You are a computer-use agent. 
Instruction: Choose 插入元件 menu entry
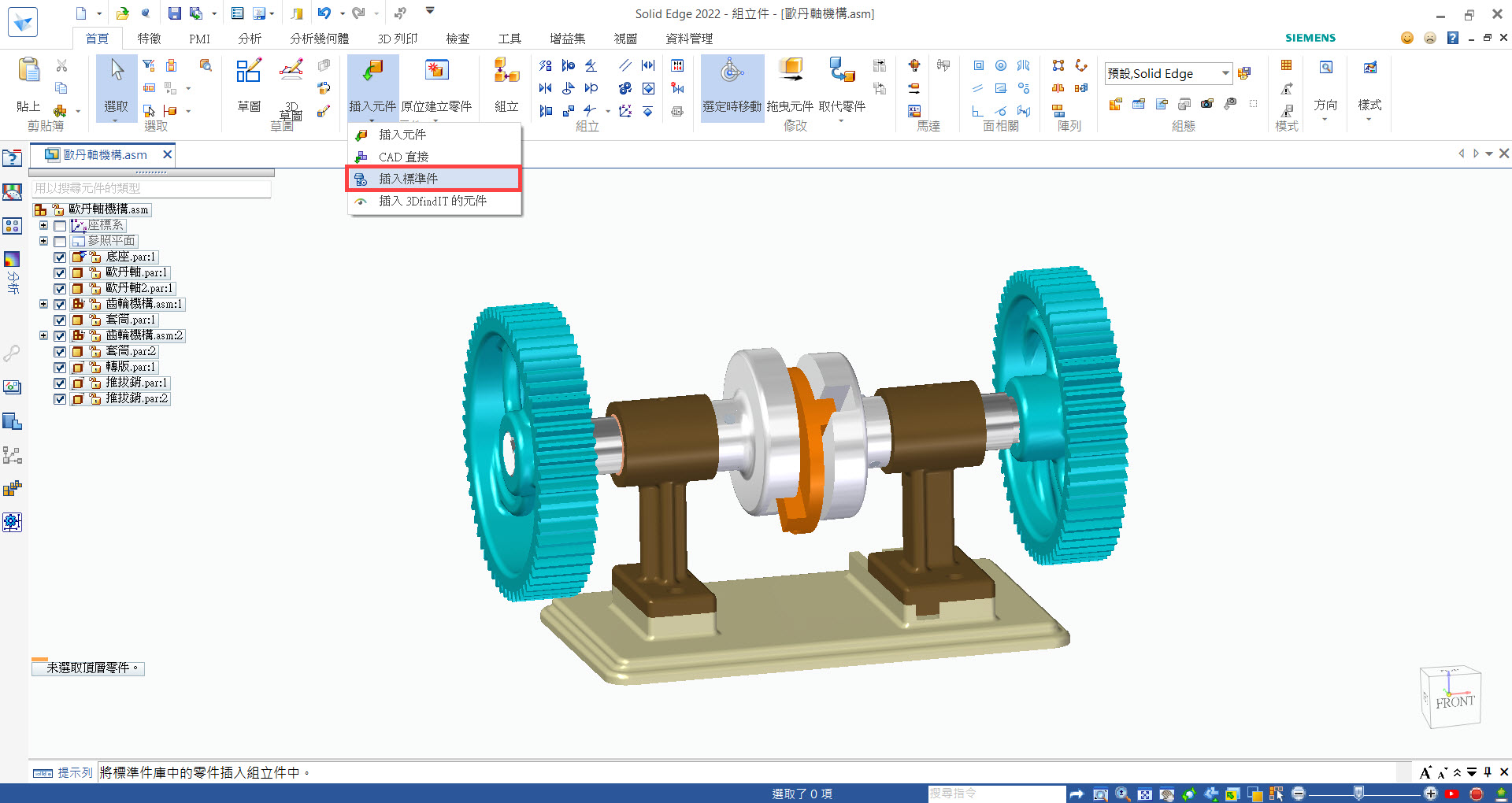tap(434, 135)
